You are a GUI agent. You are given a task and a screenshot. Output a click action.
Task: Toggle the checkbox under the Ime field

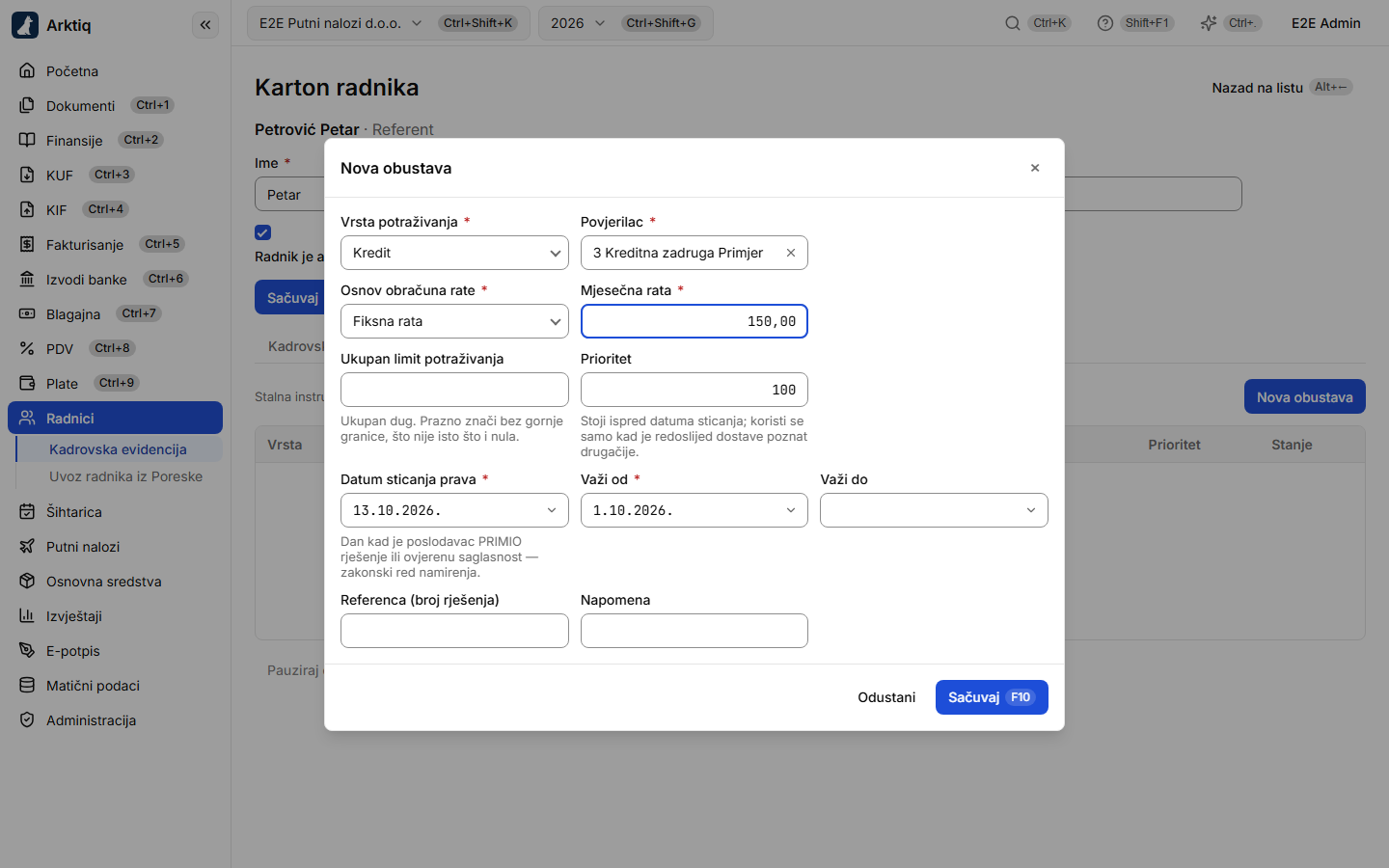click(x=262, y=232)
